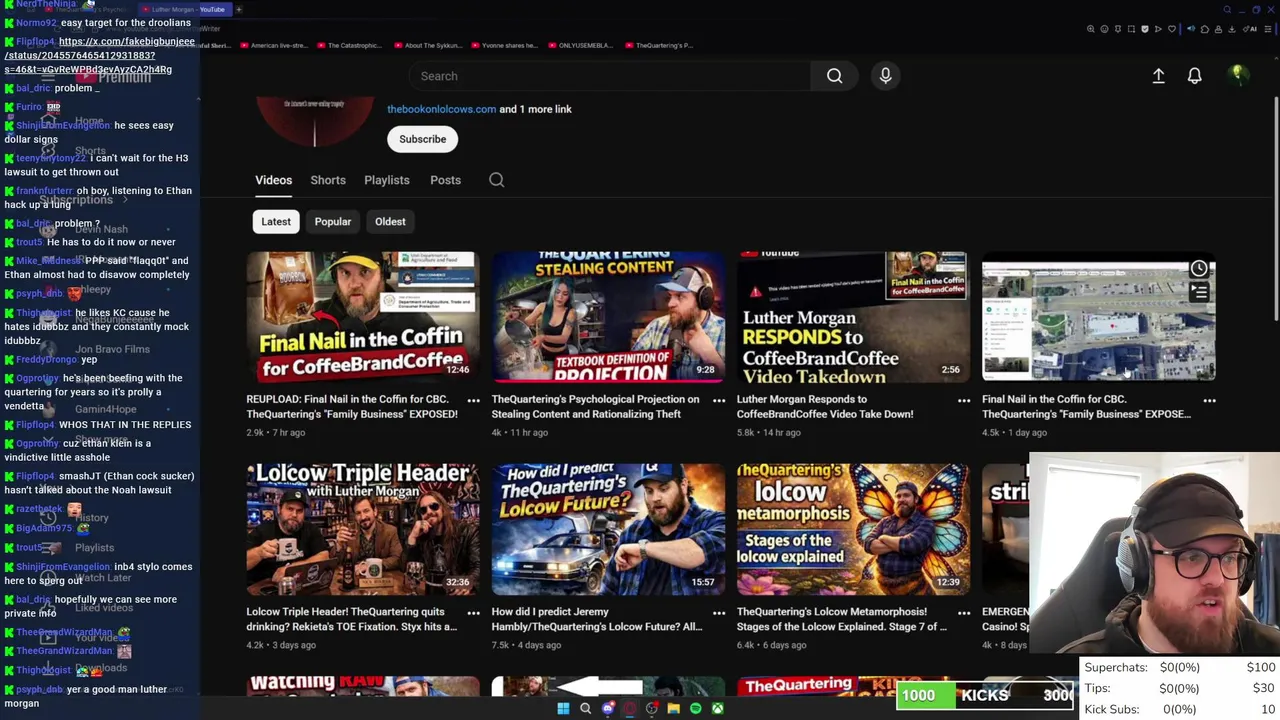Open options menu for Lolcow Metamorphosis video

tap(964, 612)
